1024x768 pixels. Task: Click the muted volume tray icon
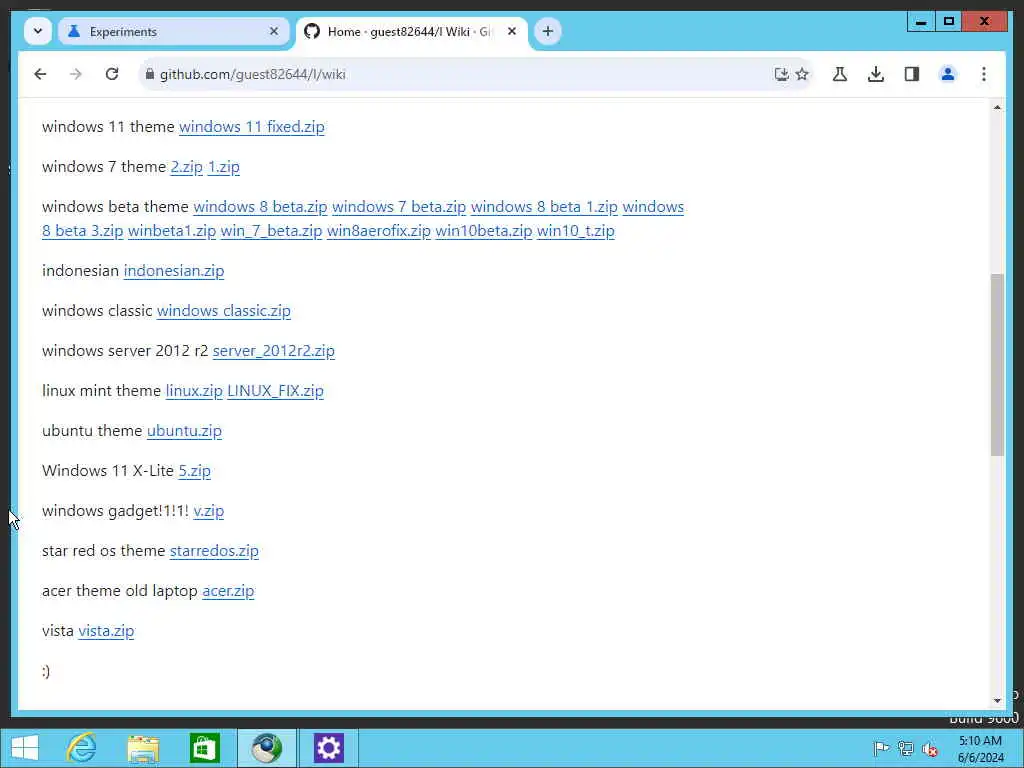click(x=929, y=748)
